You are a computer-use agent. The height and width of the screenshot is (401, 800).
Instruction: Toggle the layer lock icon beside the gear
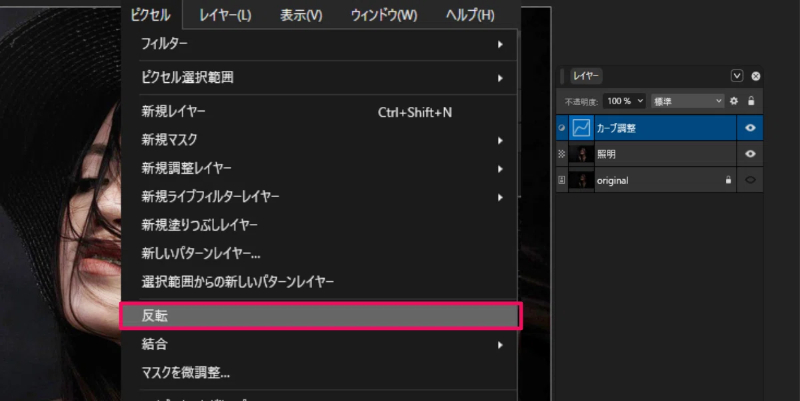751,101
